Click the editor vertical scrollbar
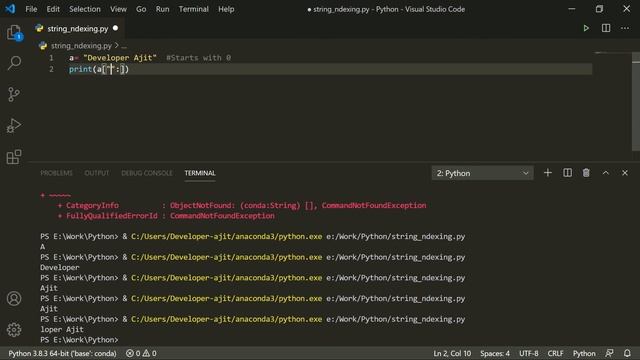 (x=636, y=102)
